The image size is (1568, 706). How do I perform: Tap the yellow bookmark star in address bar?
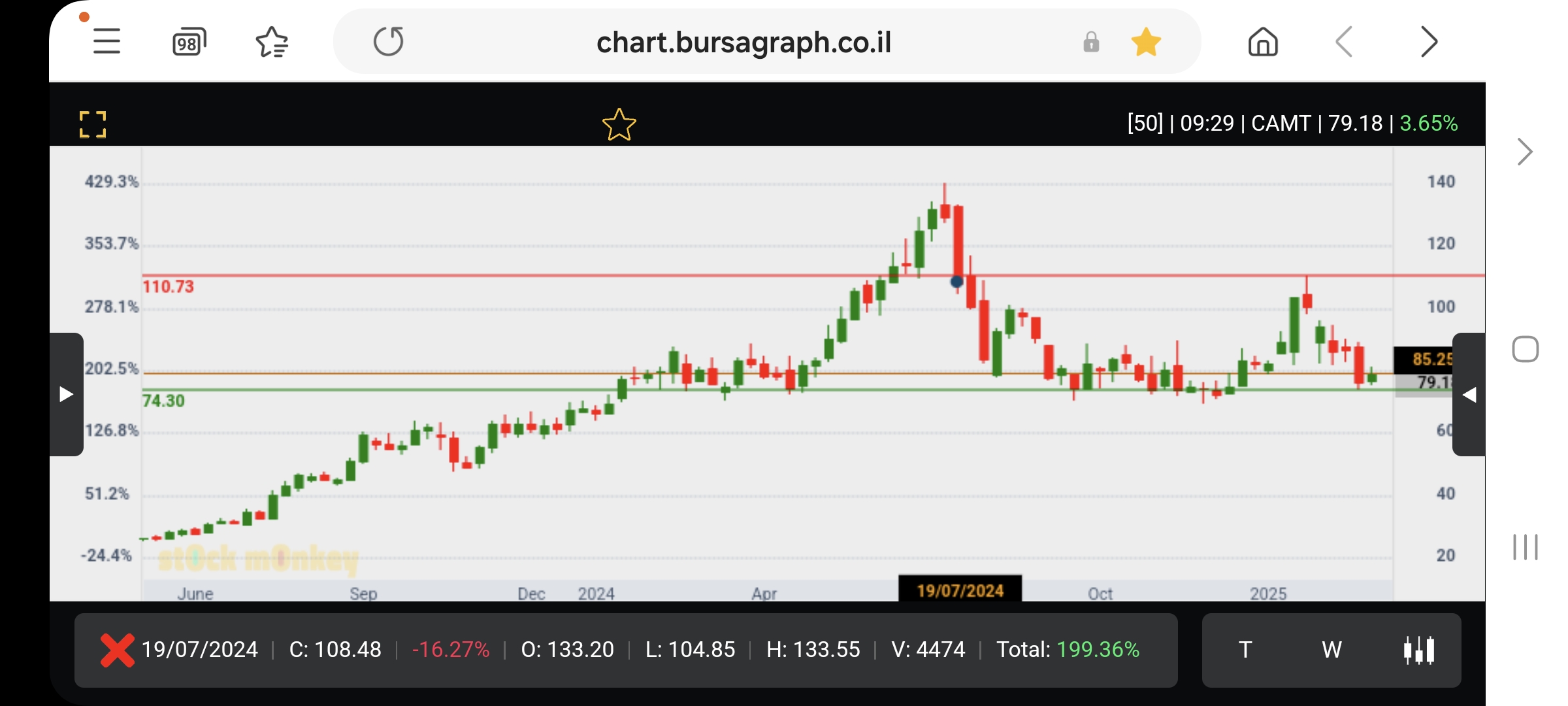[x=1146, y=42]
